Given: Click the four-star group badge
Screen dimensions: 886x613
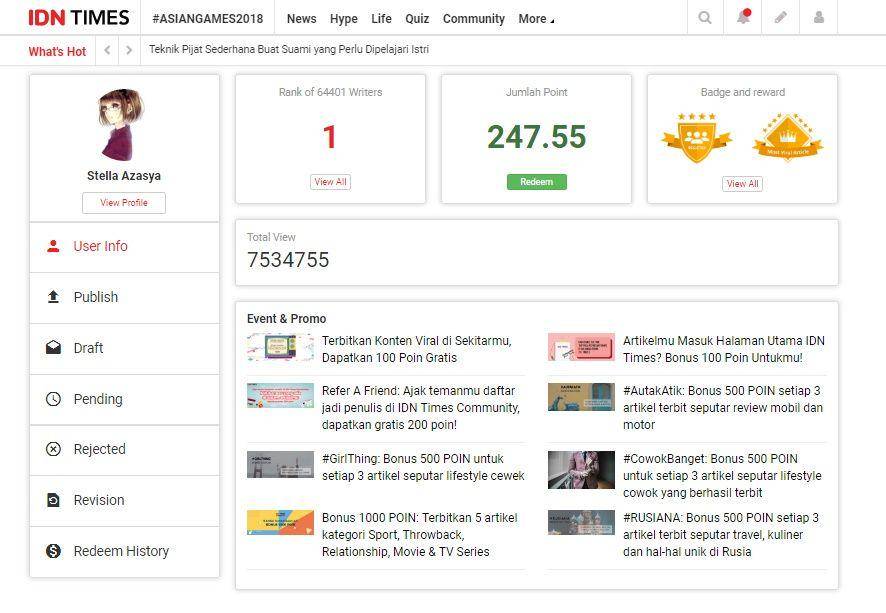Looking at the screenshot, I should tap(697, 137).
